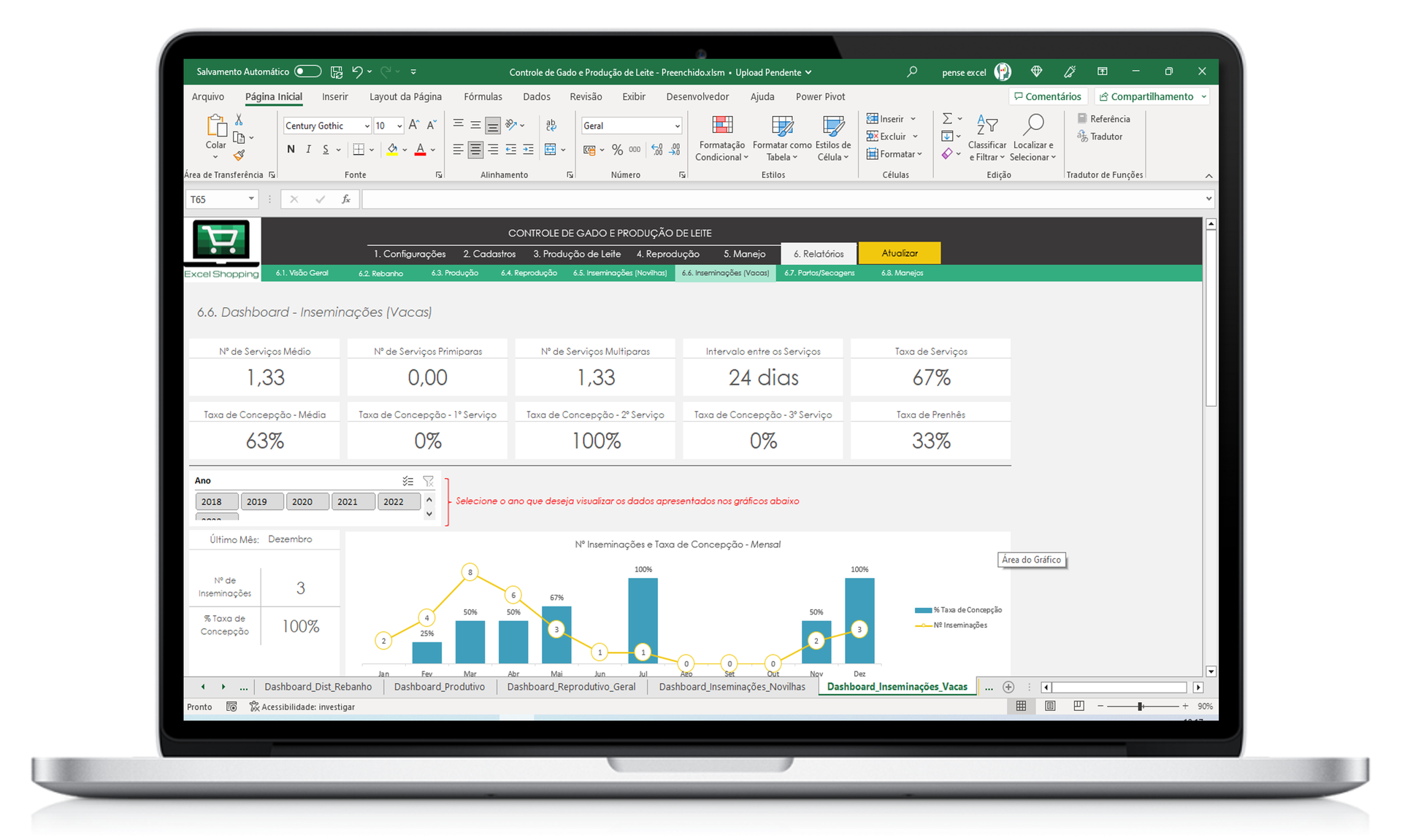
Task: Toggle the Salvamento Automático switch
Action: click(307, 72)
